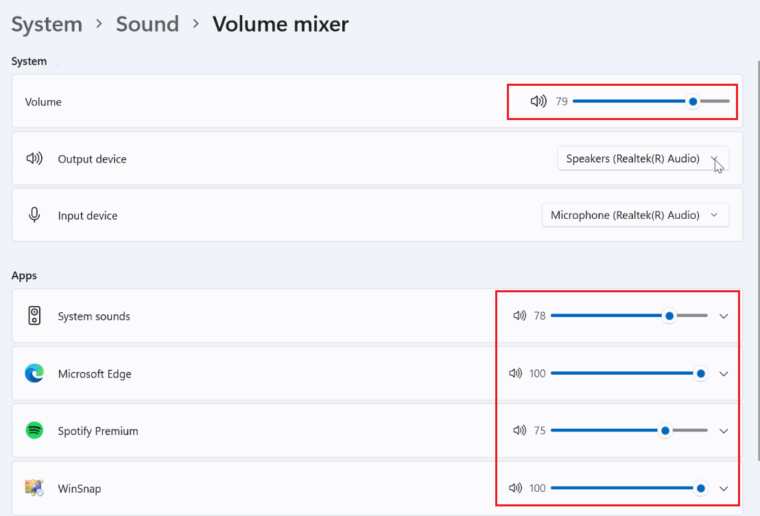
Task: Click the System sounds volume value 78
Action: pos(539,316)
